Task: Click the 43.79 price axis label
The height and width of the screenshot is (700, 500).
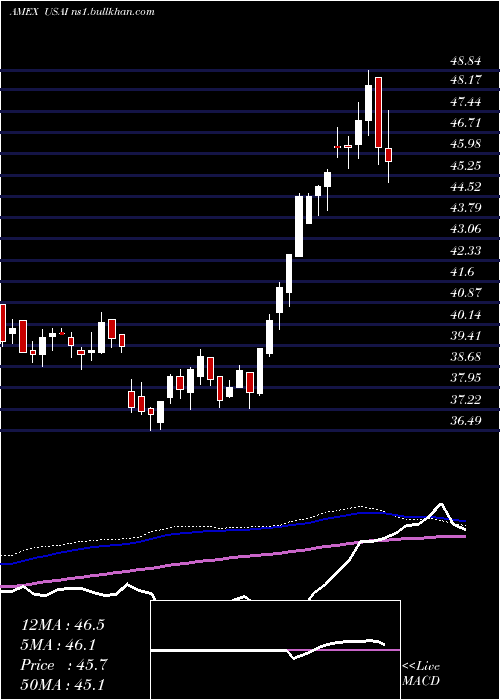Action: click(x=465, y=208)
